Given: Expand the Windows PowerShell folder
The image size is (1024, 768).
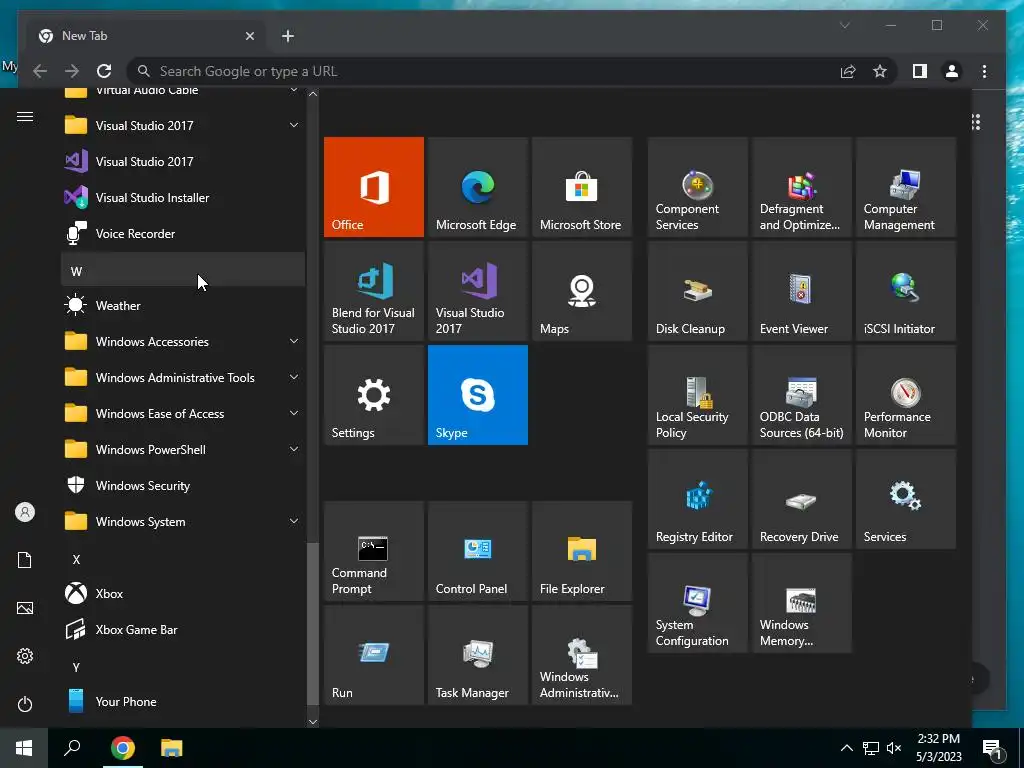Looking at the screenshot, I should (183, 449).
